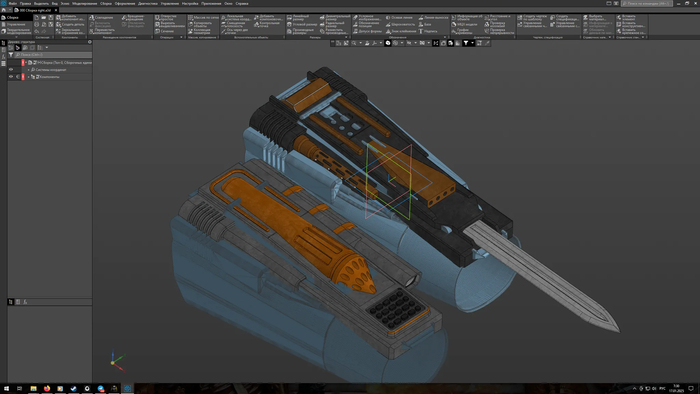Open the structure tree toolbar dropdown arrow
700x394 pixels.
(47, 48)
